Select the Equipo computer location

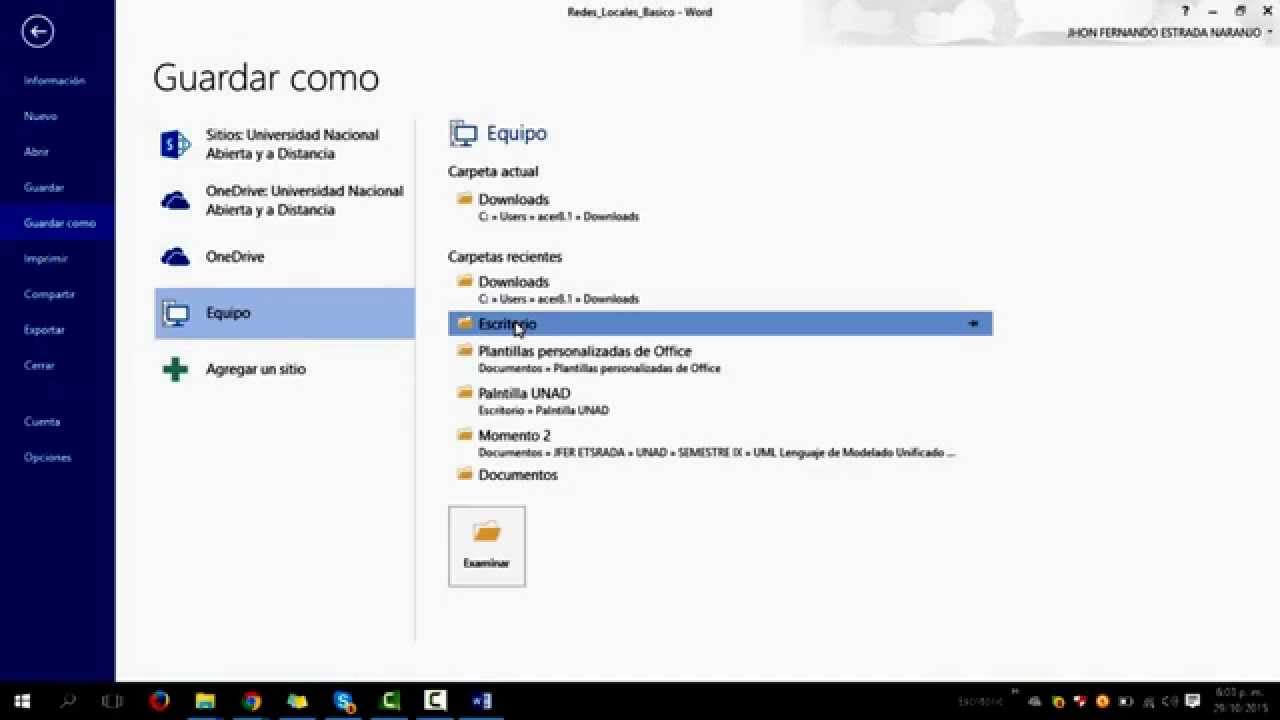284,313
